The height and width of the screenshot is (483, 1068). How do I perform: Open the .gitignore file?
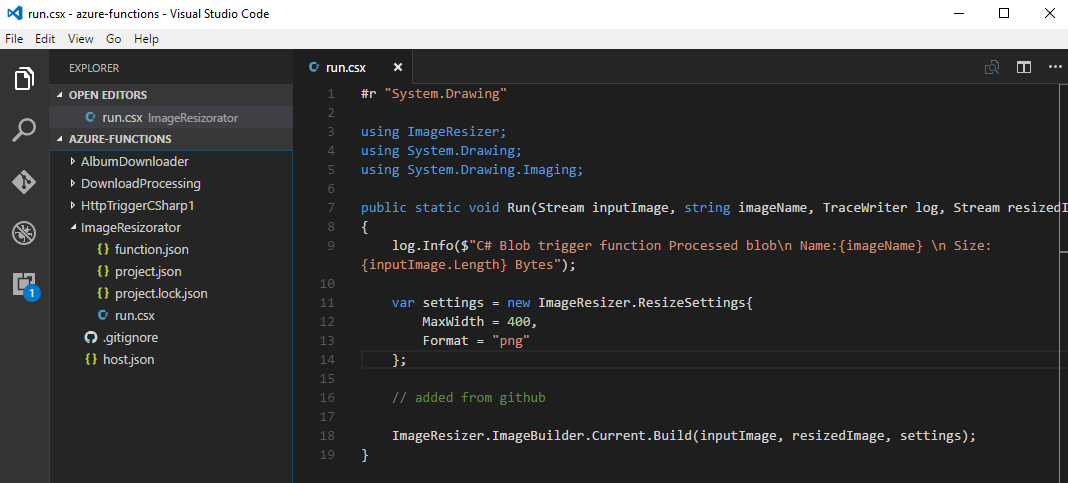pos(130,337)
